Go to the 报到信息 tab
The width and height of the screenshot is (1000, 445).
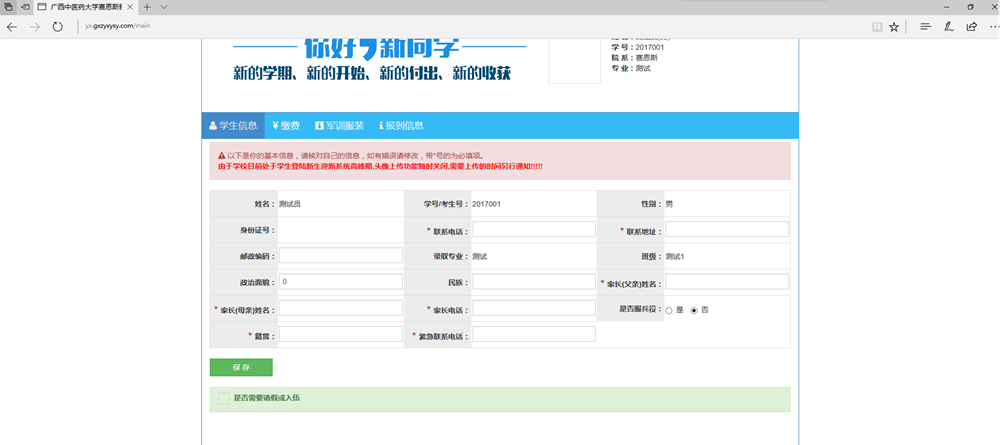(x=401, y=126)
